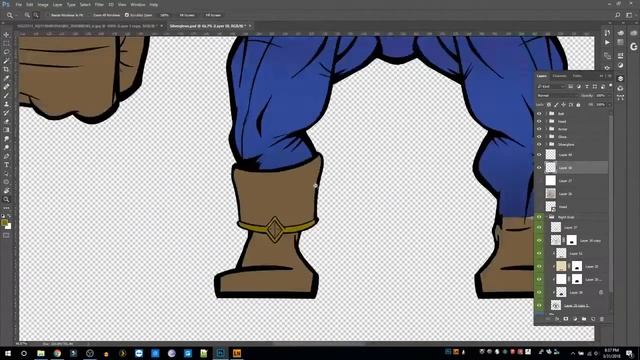
Task: Select the Horizontal Type tool
Action: pos(6,165)
